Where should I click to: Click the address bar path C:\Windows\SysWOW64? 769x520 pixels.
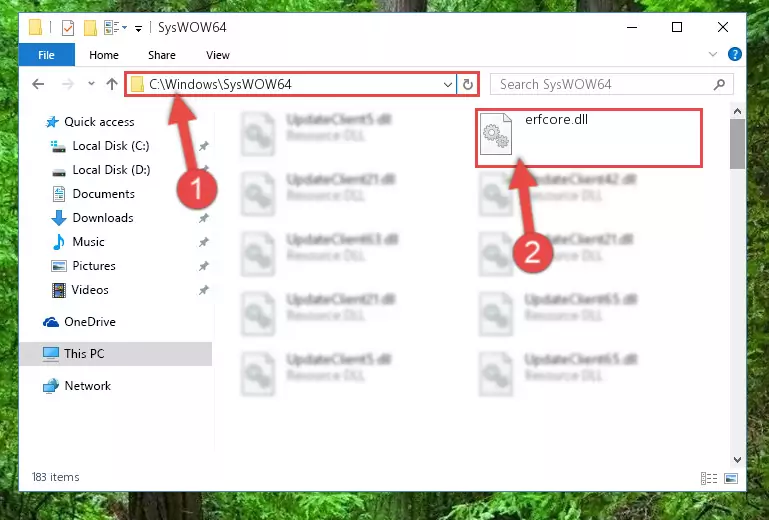220,84
